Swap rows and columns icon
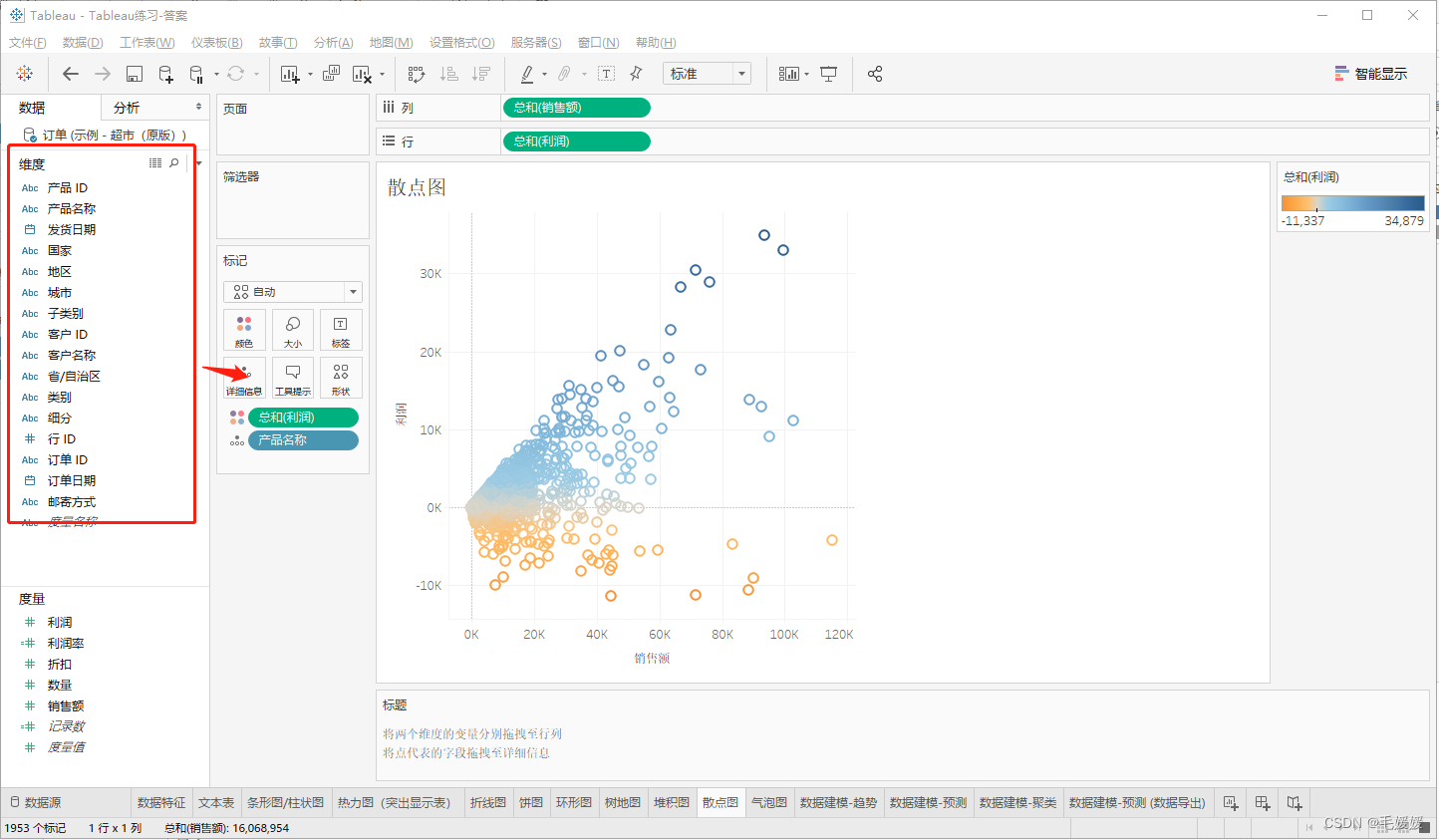This screenshot has height=840, width=1439. pyautogui.click(x=417, y=74)
